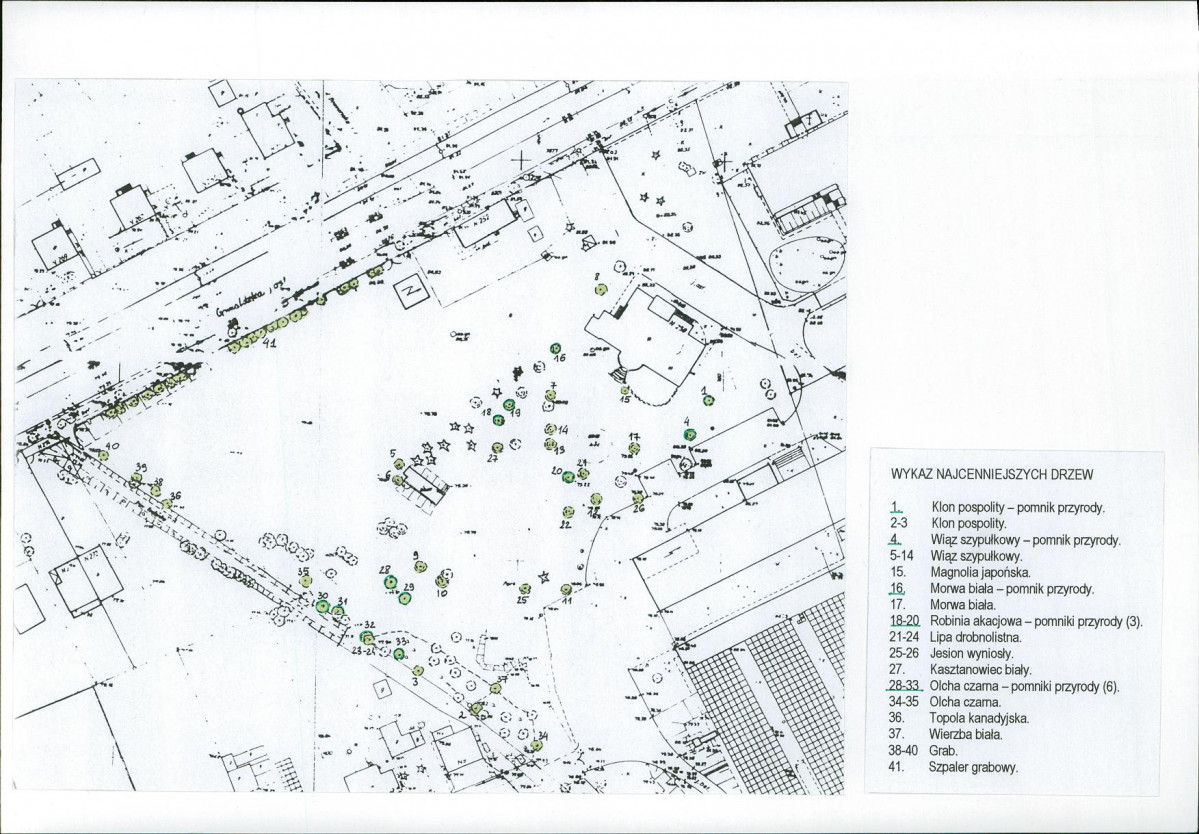The image size is (1199, 834).
Task: Select the tree marker numbered 25
Action: point(525,589)
